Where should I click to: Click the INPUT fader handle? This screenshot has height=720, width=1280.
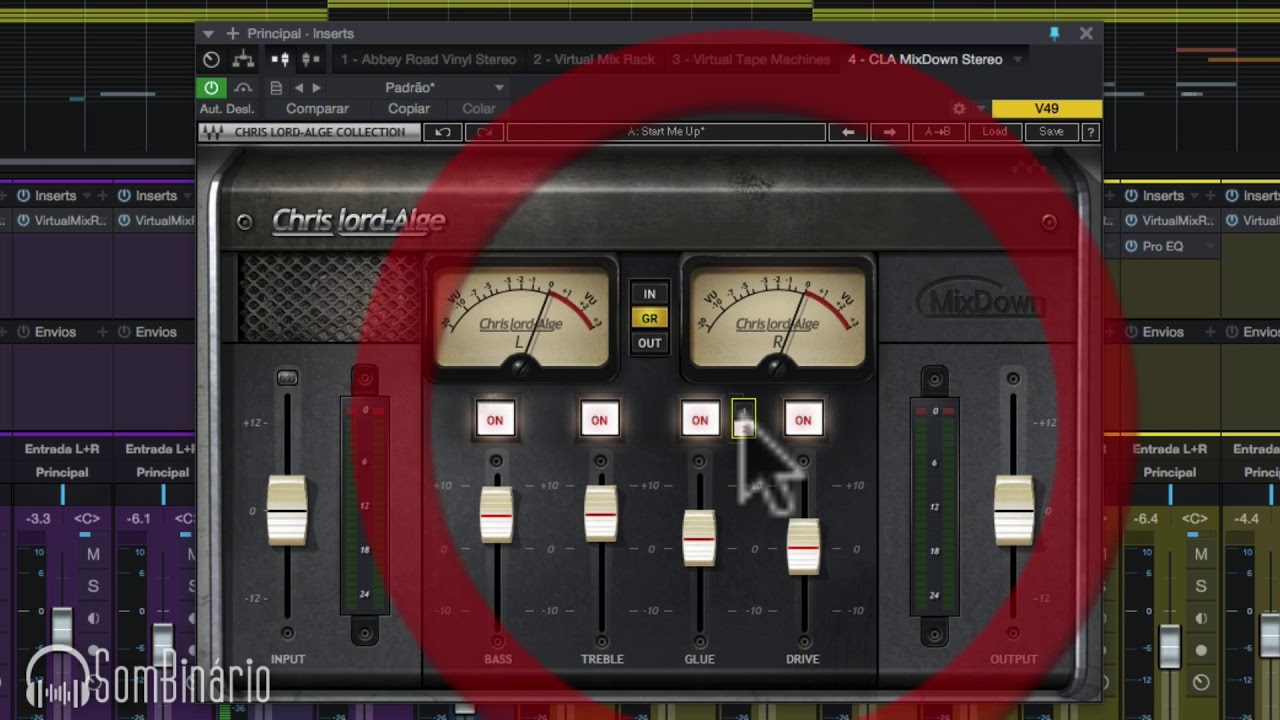[x=287, y=511]
